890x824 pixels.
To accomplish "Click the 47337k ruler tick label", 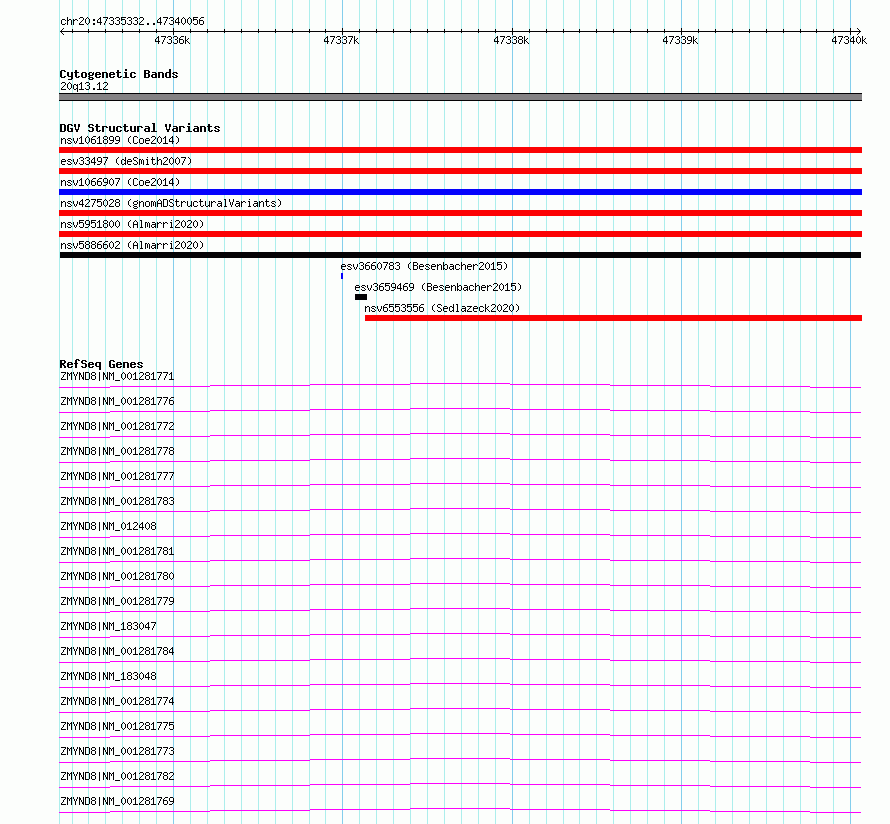I will tap(341, 40).
